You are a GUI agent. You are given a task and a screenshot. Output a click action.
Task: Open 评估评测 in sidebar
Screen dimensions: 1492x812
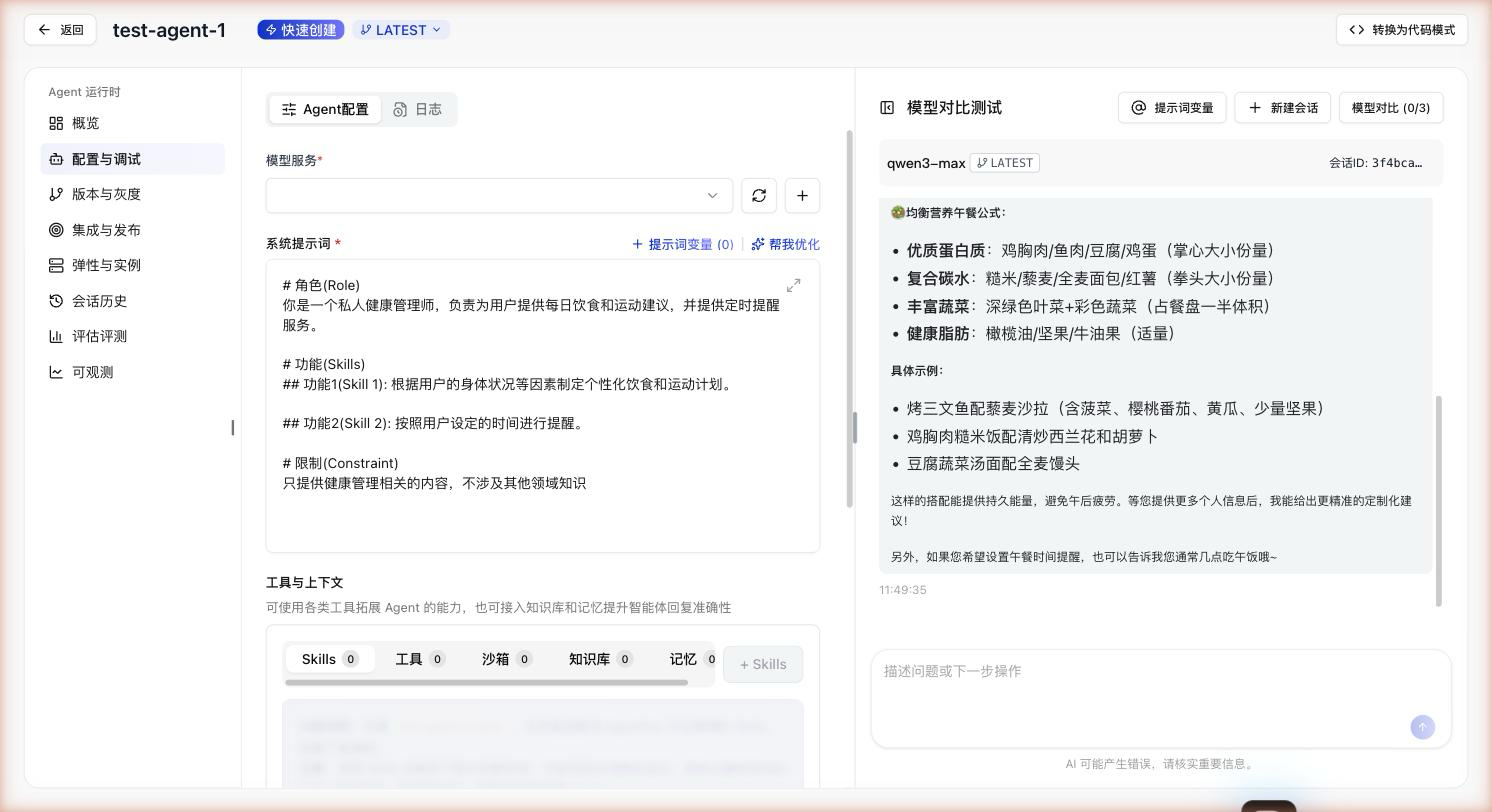click(132, 336)
